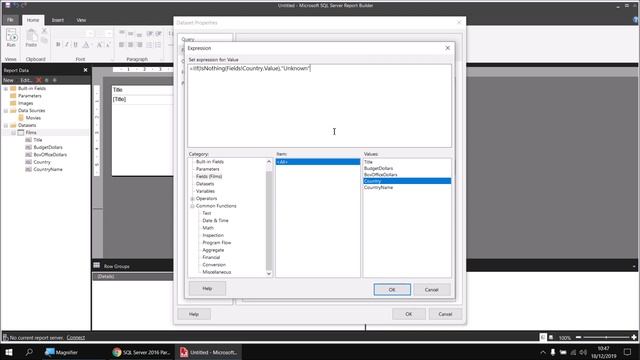
Task: Select CountryName field in Report Data tree
Action: pos(48,169)
